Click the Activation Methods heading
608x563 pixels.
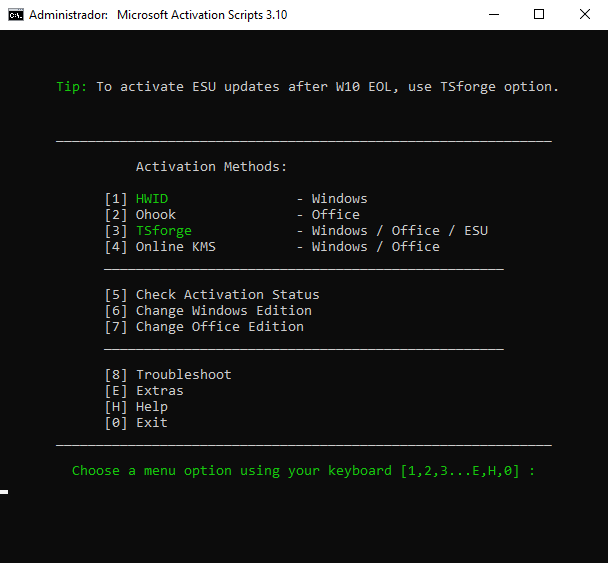tap(211, 167)
